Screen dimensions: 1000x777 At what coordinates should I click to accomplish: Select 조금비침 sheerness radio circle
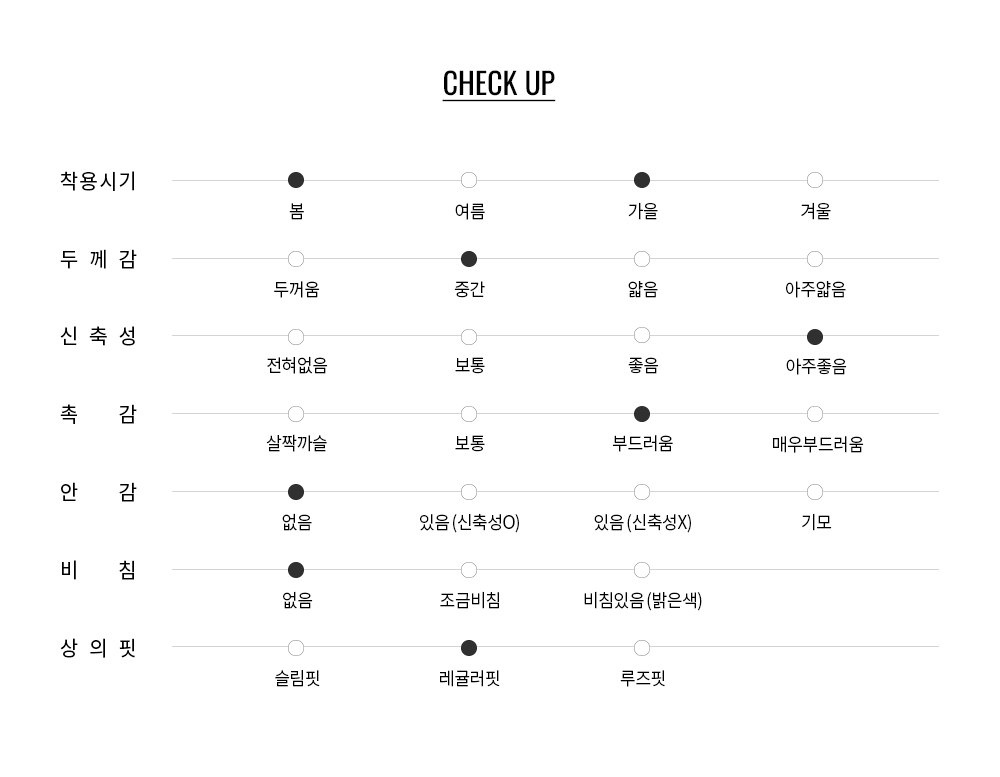click(469, 570)
